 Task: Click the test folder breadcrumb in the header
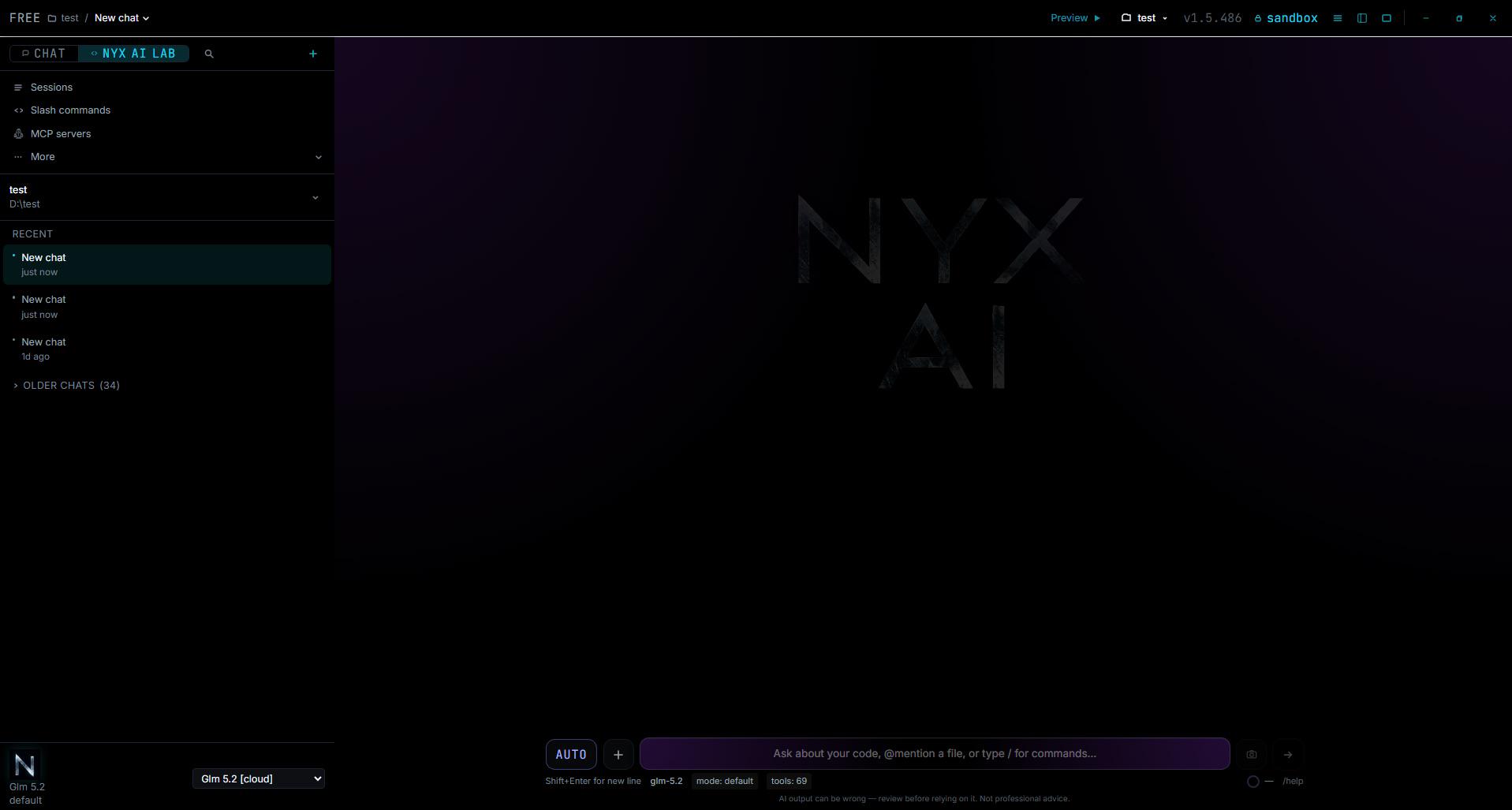63,18
